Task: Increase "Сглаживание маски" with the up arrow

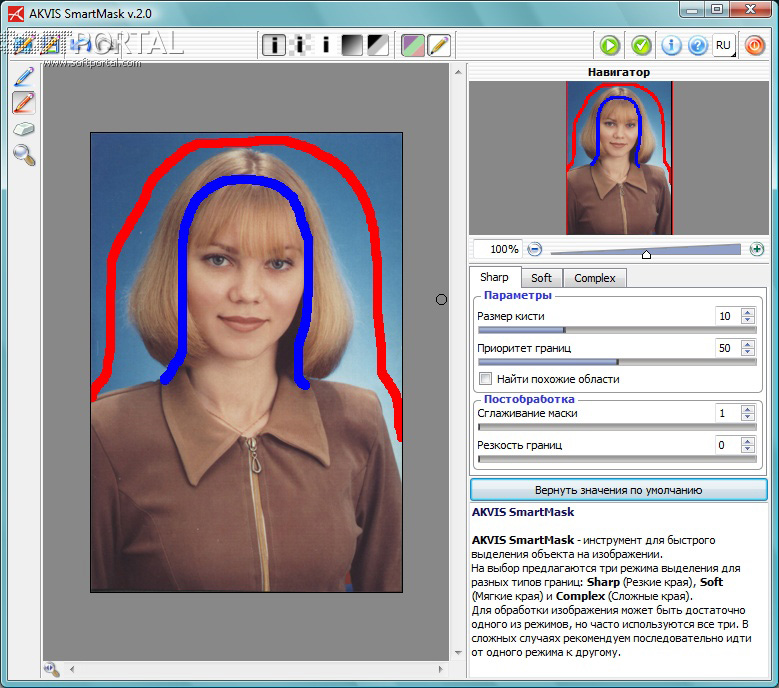Action: tap(747, 409)
